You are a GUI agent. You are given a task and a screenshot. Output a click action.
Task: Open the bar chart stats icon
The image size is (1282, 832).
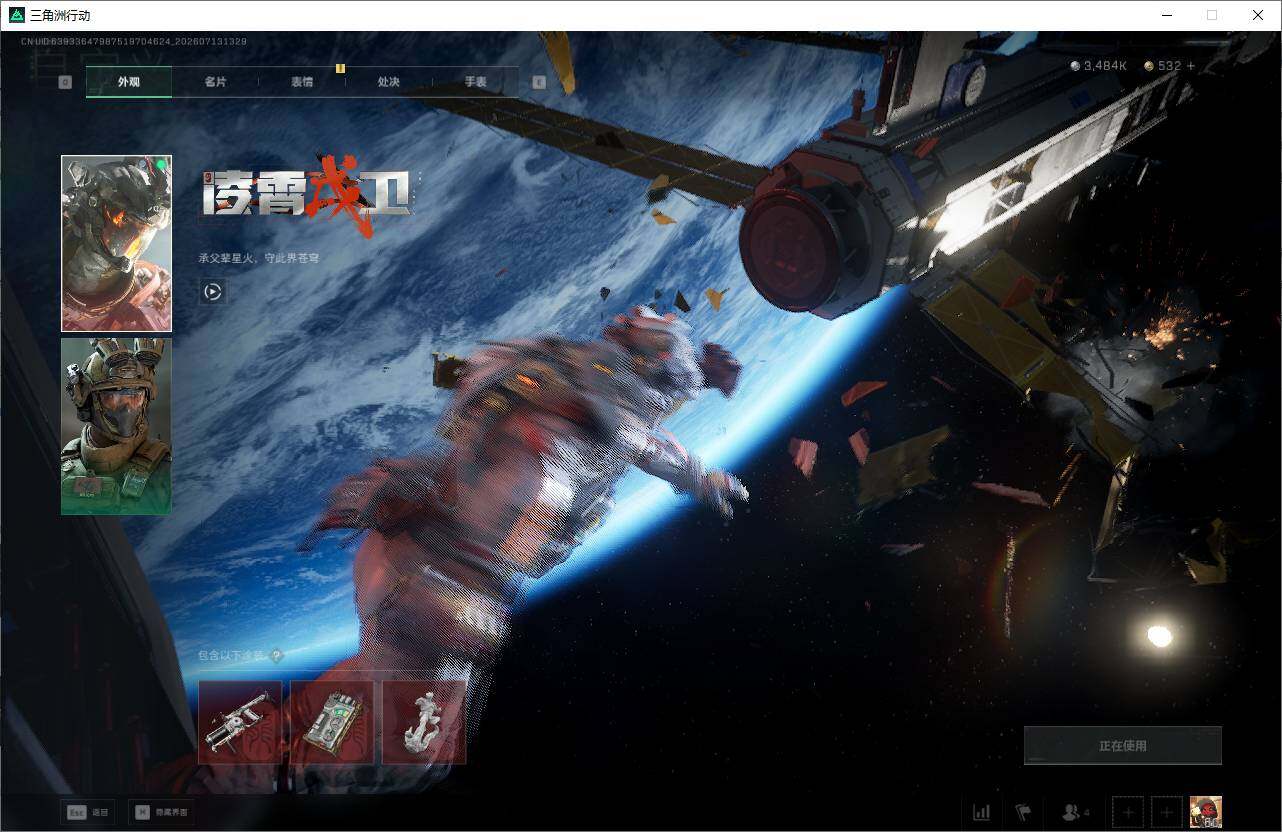pyautogui.click(x=982, y=812)
